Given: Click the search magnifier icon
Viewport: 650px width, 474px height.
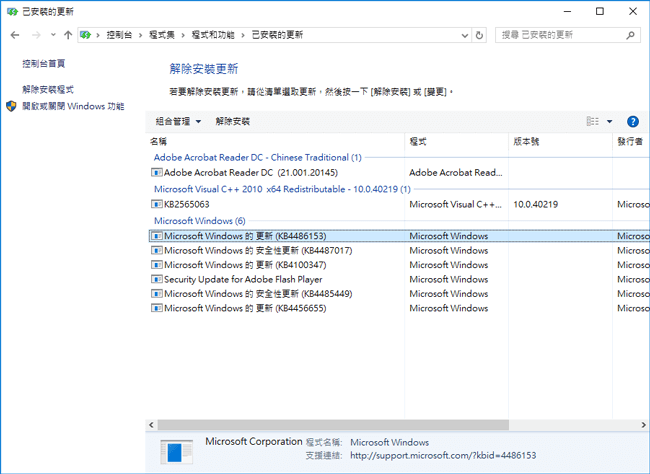Looking at the screenshot, I should tap(631, 35).
